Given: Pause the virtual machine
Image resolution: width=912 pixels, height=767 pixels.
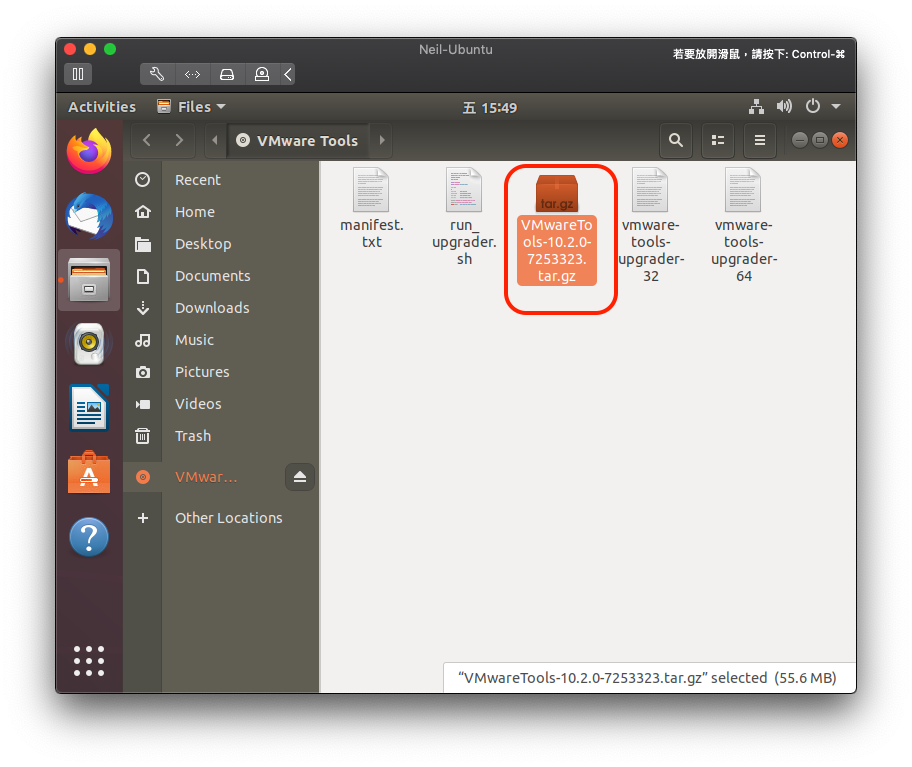Looking at the screenshot, I should coord(78,74).
